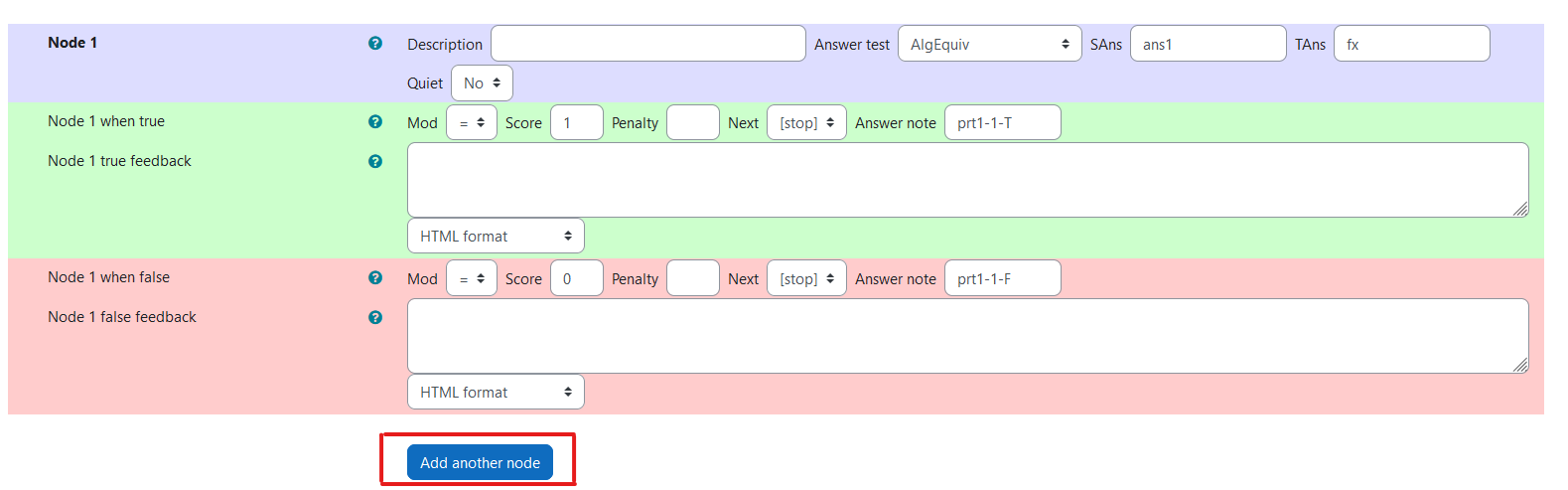
Task: Open help for Node 1 false feedback
Action: [375, 318]
